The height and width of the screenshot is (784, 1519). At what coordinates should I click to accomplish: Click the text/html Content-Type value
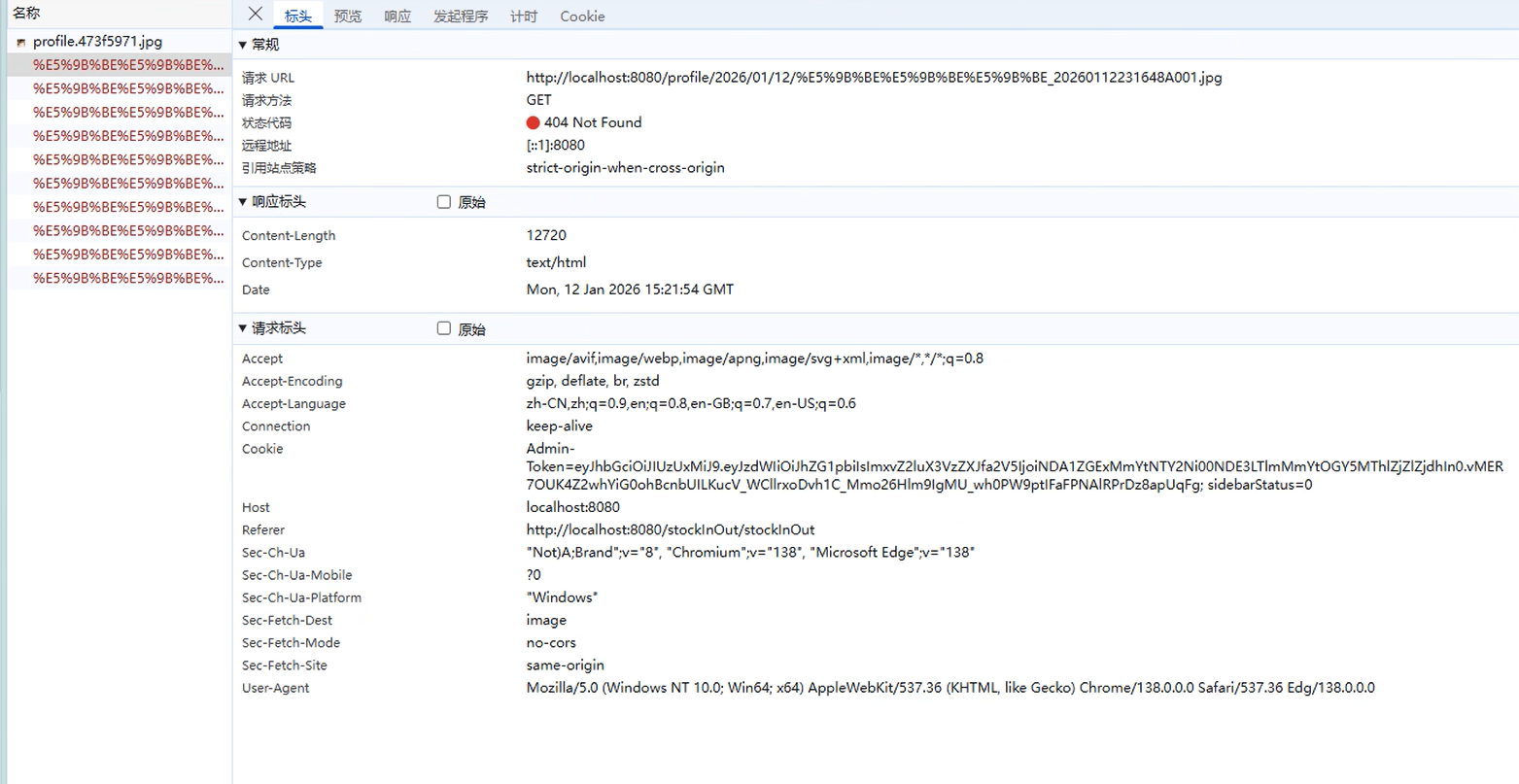coord(556,262)
